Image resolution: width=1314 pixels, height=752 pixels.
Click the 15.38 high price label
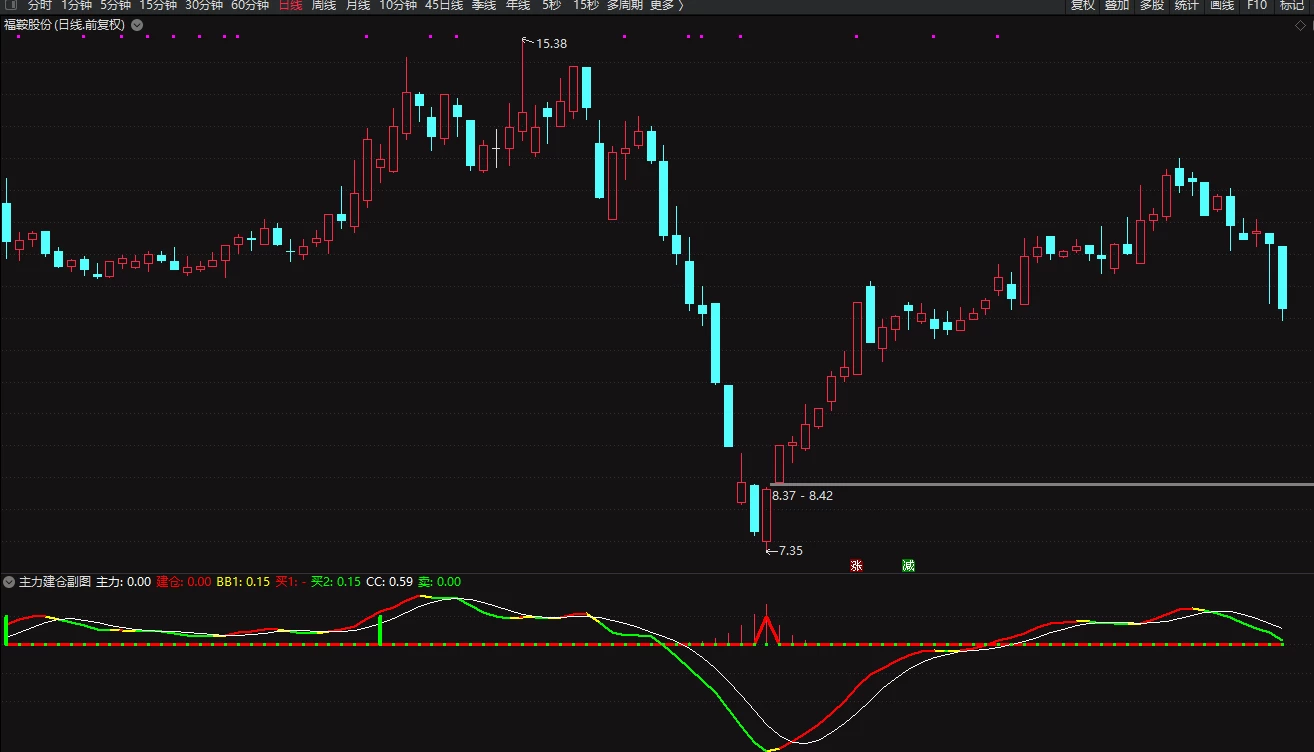551,44
